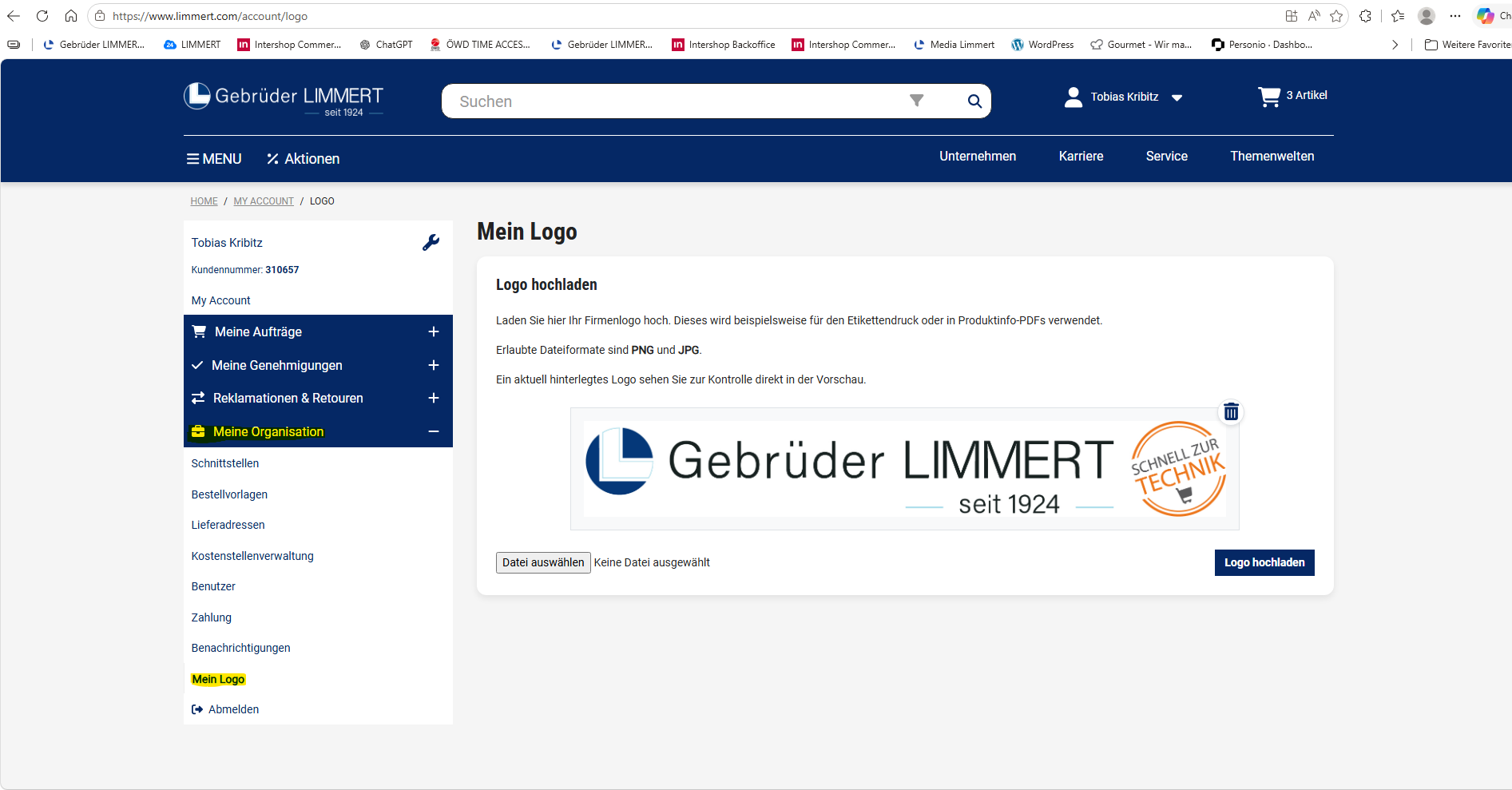This screenshot has width=1512, height=790.
Task: Open Schnittstellen sidebar link
Action: tap(224, 463)
